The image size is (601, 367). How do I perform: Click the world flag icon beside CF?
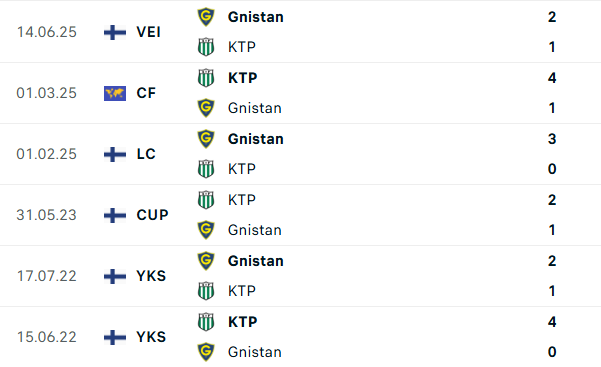coord(115,93)
